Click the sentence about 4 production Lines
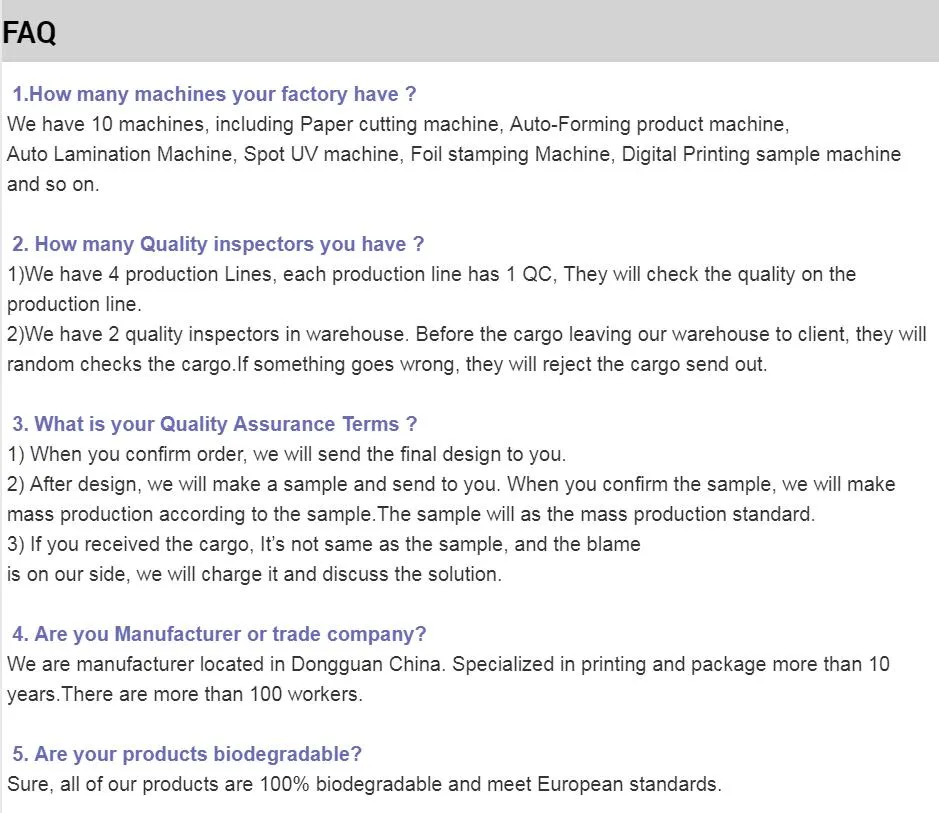 coord(431,274)
